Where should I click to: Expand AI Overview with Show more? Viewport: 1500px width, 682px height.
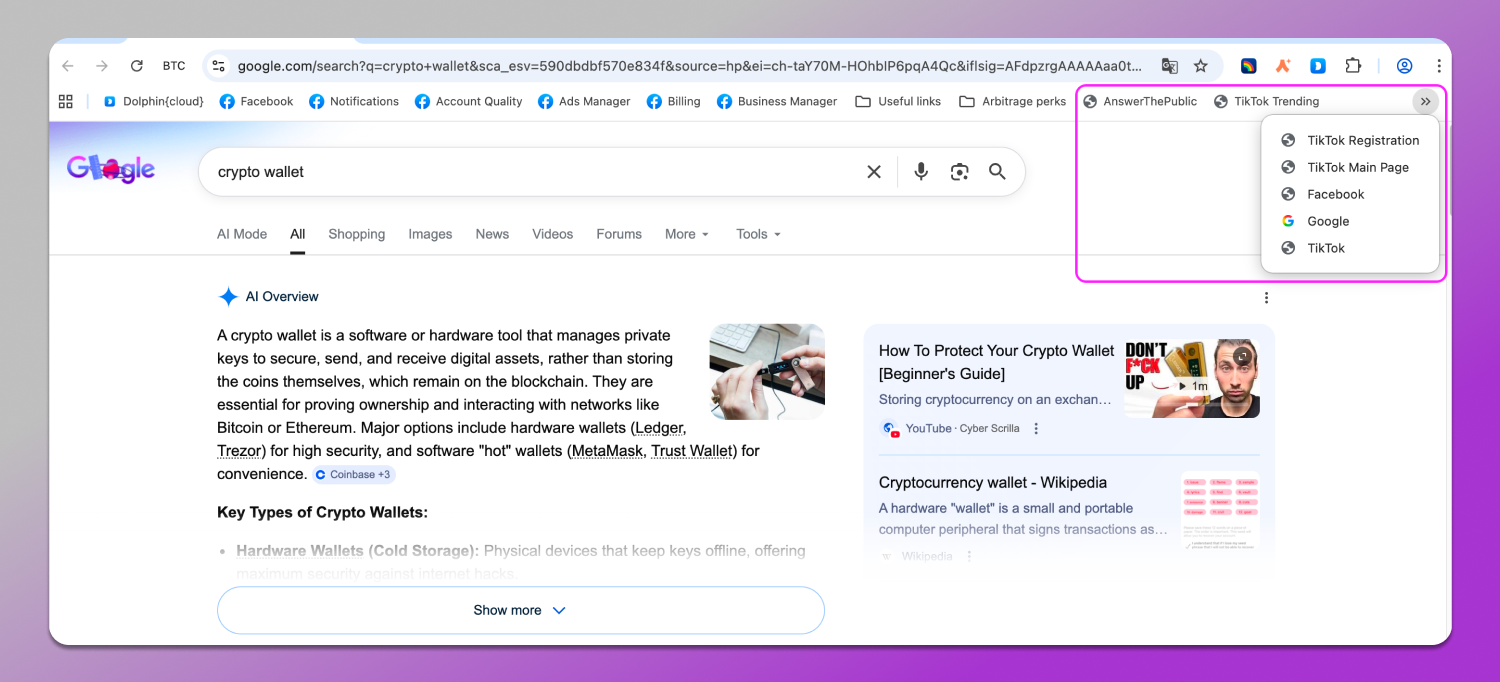(x=520, y=610)
